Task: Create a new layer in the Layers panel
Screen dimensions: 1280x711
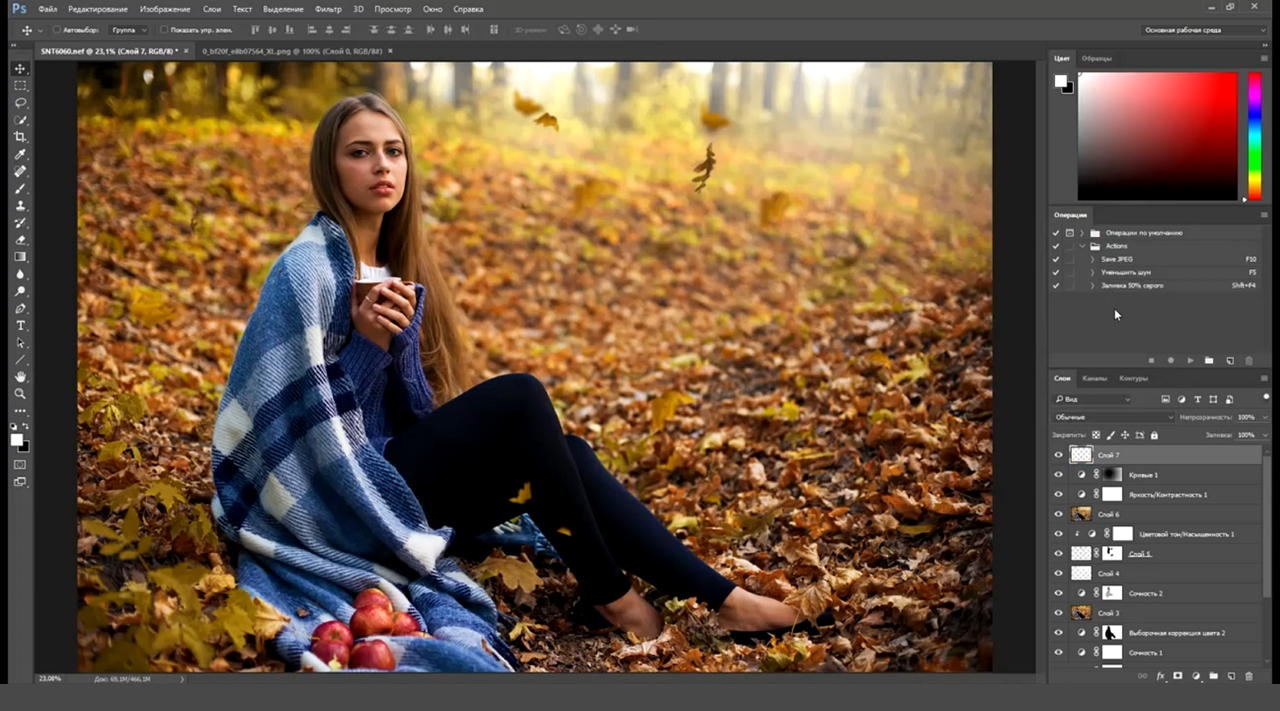Action: (x=1231, y=676)
